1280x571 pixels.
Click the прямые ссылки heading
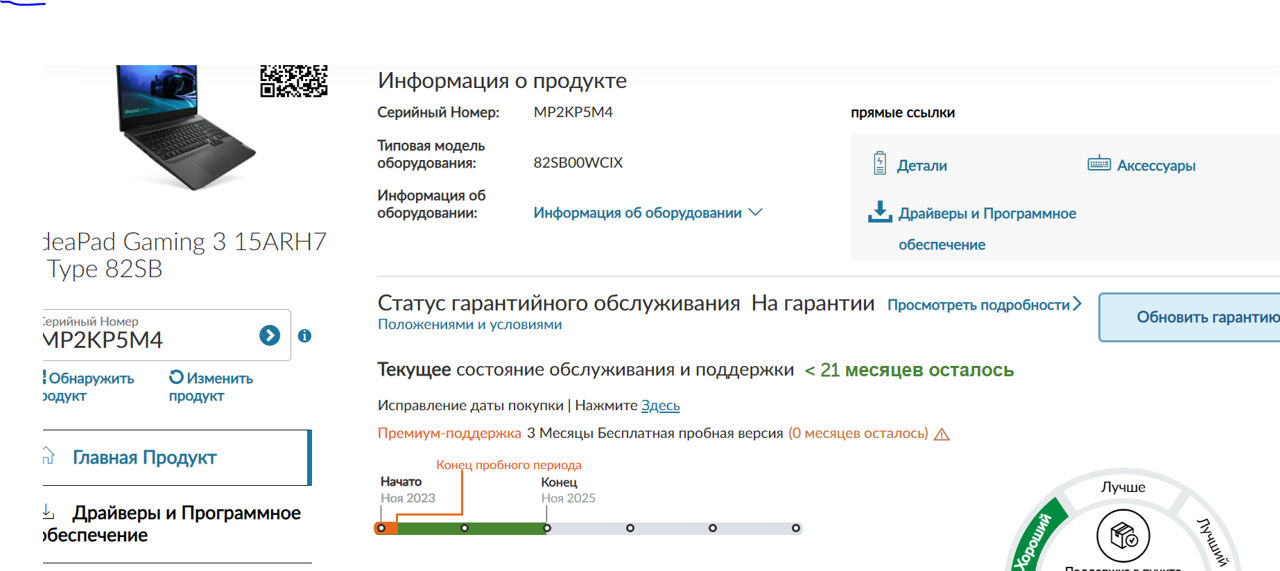pos(903,113)
